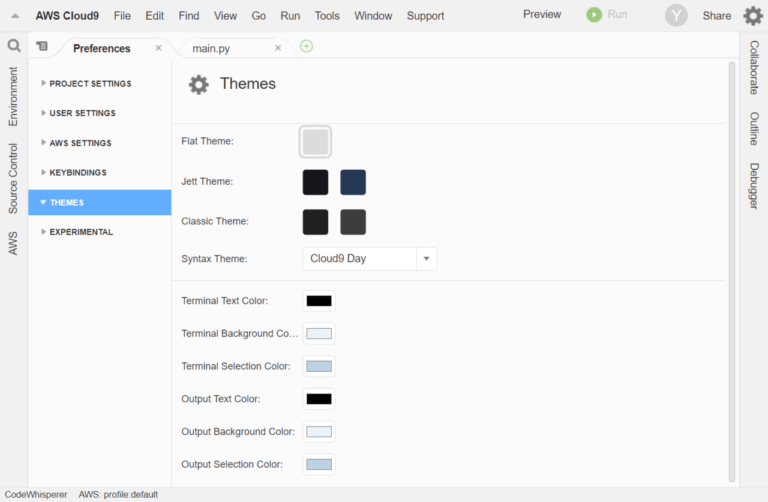Open the Syntax Theme dropdown

(427, 259)
